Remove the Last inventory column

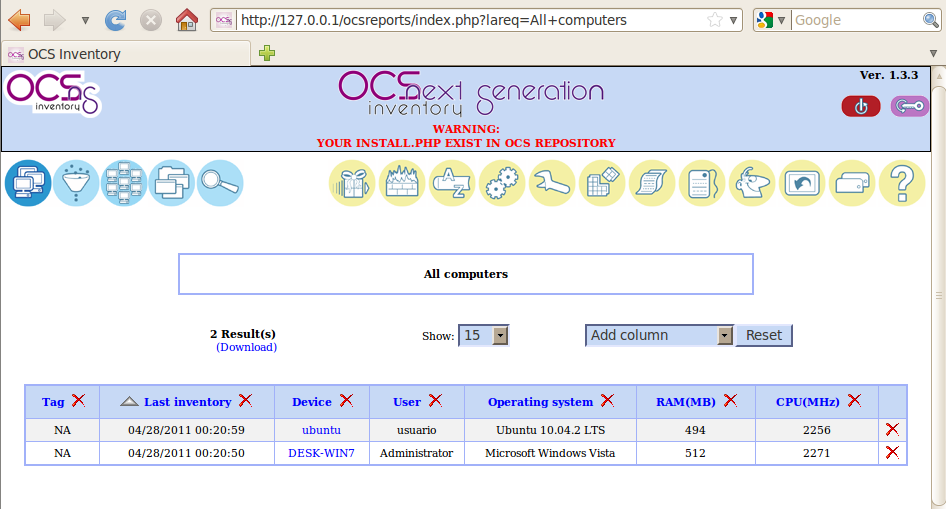[246, 400]
